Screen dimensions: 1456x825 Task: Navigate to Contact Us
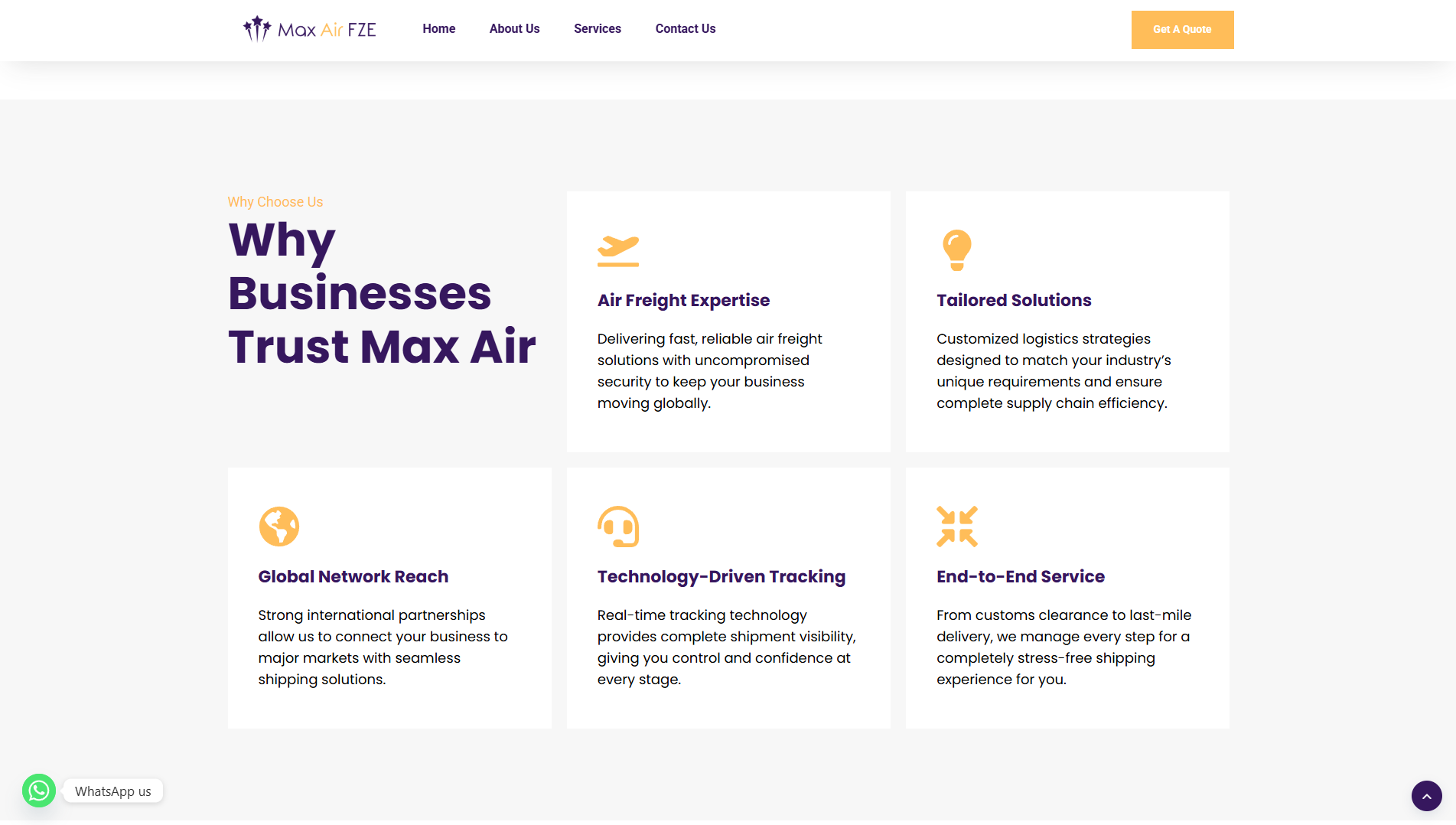click(x=686, y=29)
